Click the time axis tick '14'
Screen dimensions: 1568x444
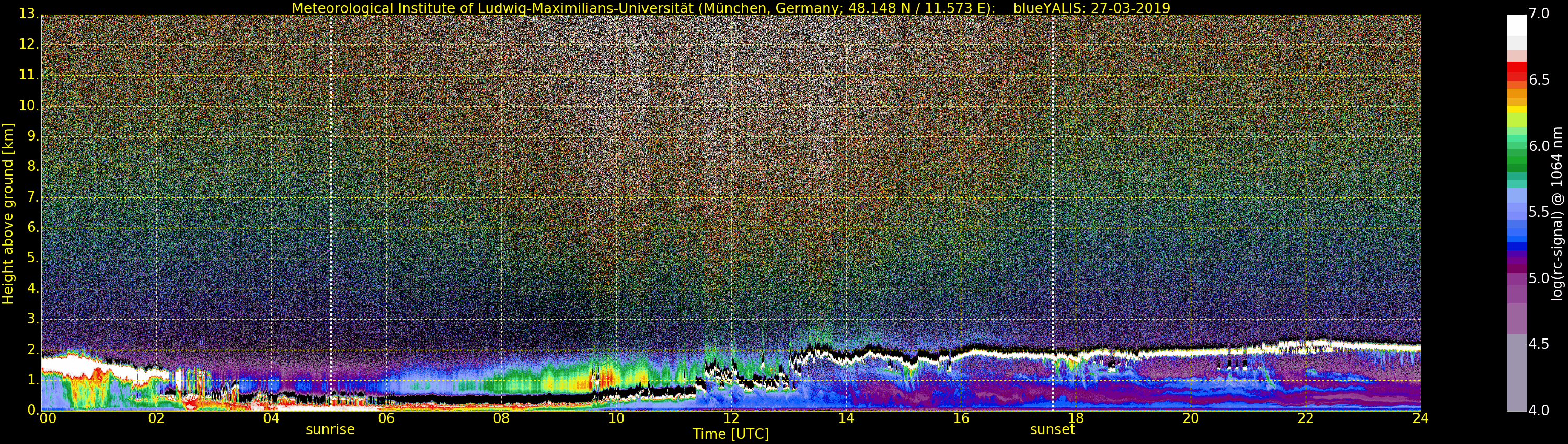click(846, 418)
